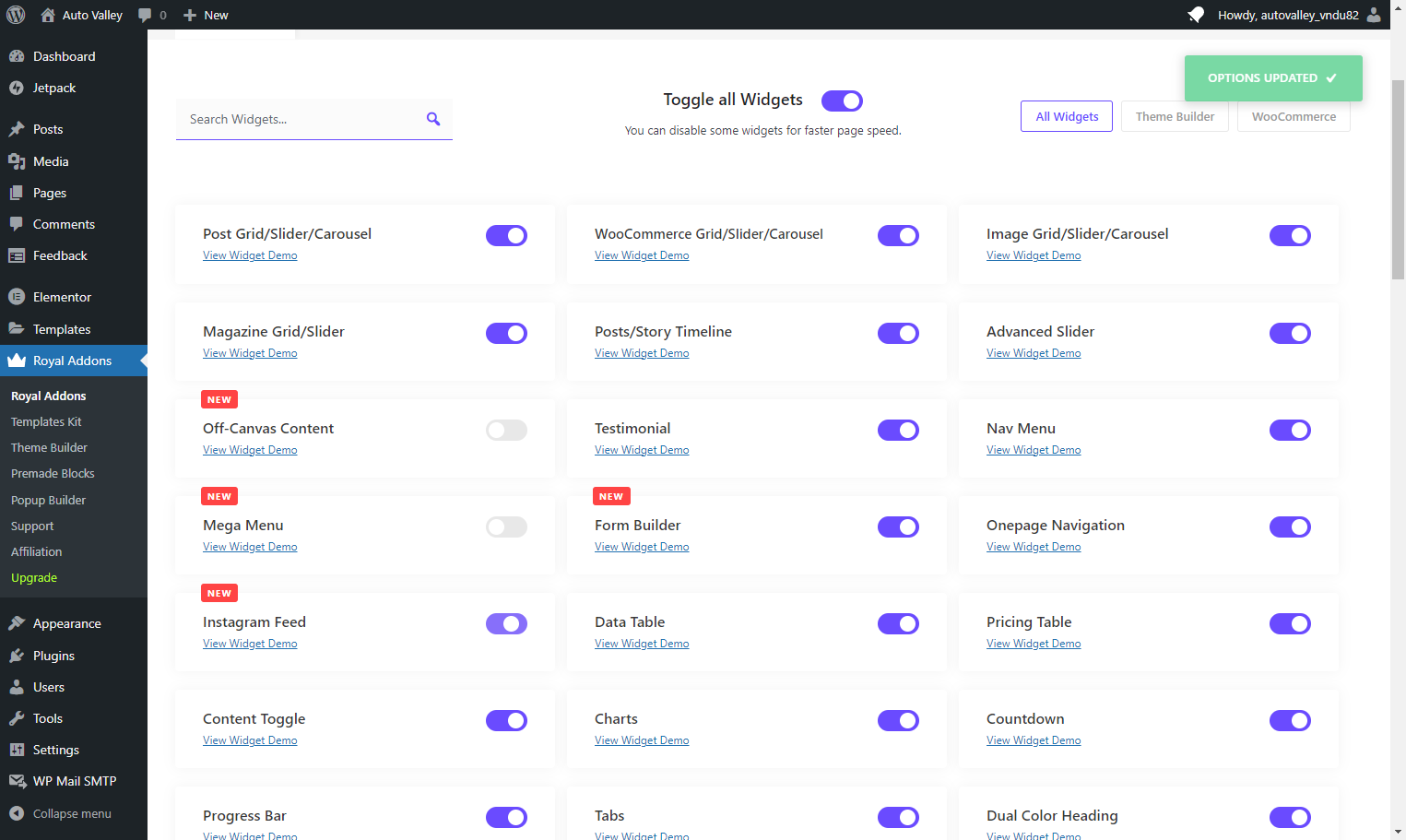Viewport: 1406px width, 840px height.
Task: Open the Auto Valley site home icon
Action: (48, 15)
